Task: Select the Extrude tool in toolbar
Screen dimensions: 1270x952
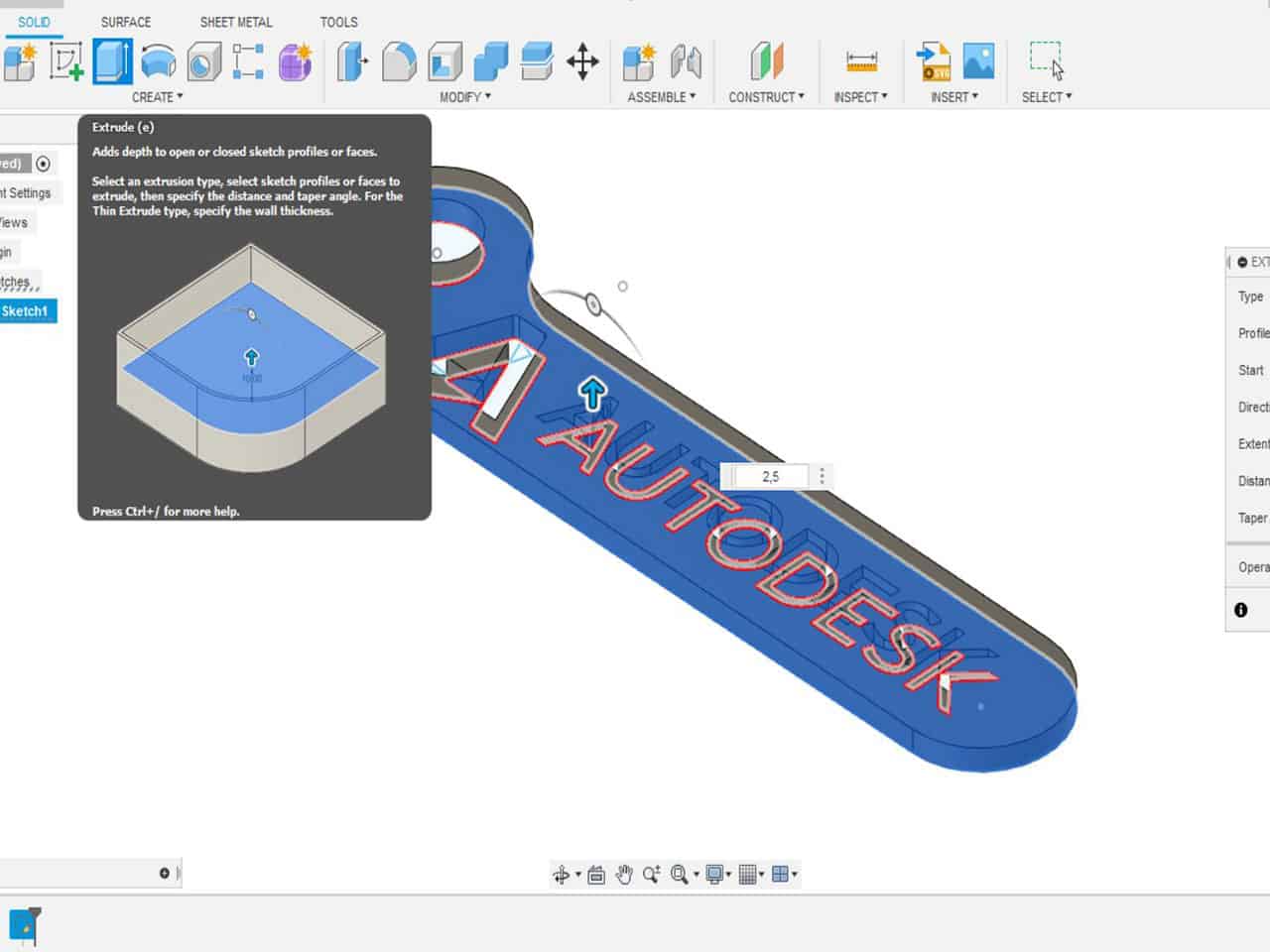Action: coord(112,61)
